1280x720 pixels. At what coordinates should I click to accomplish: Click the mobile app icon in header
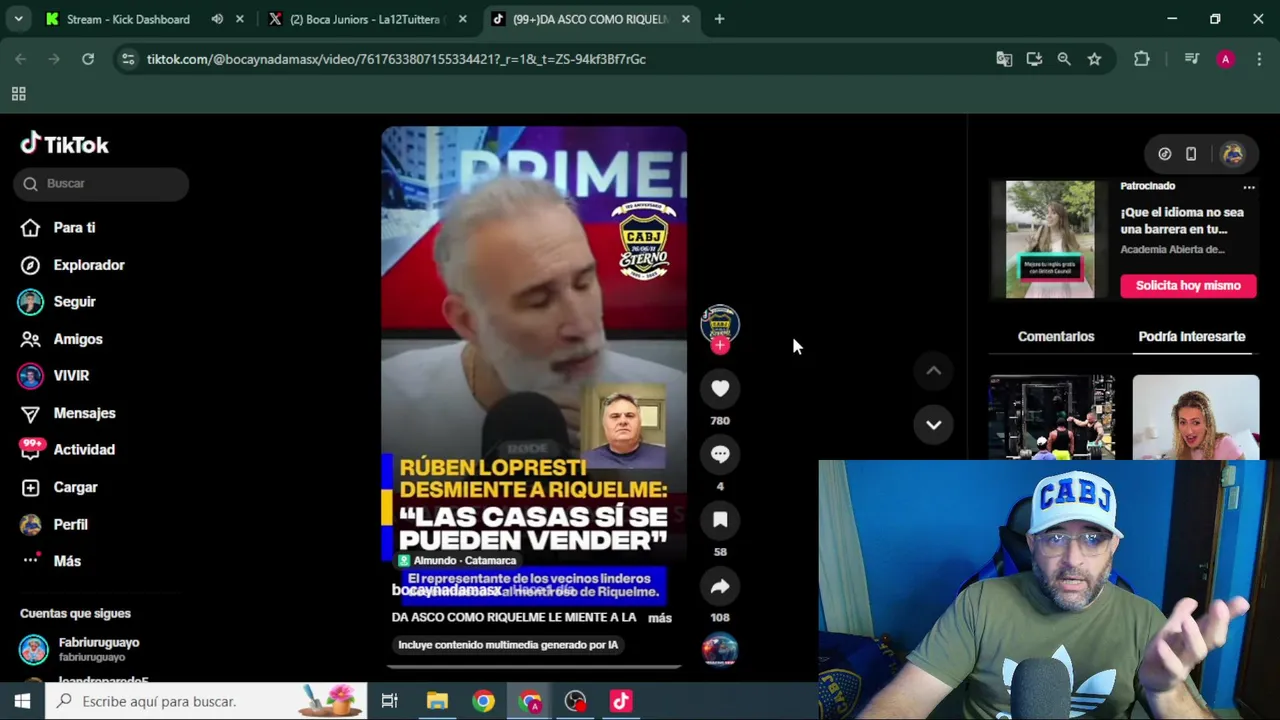[1191, 154]
